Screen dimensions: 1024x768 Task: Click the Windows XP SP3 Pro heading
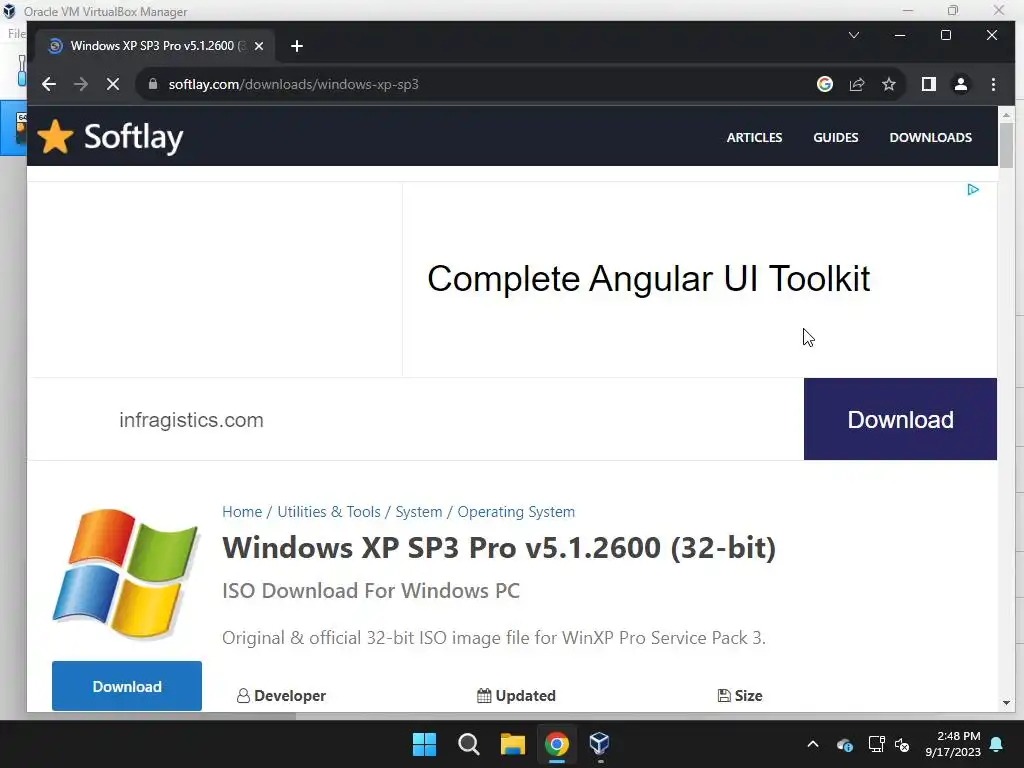point(499,547)
